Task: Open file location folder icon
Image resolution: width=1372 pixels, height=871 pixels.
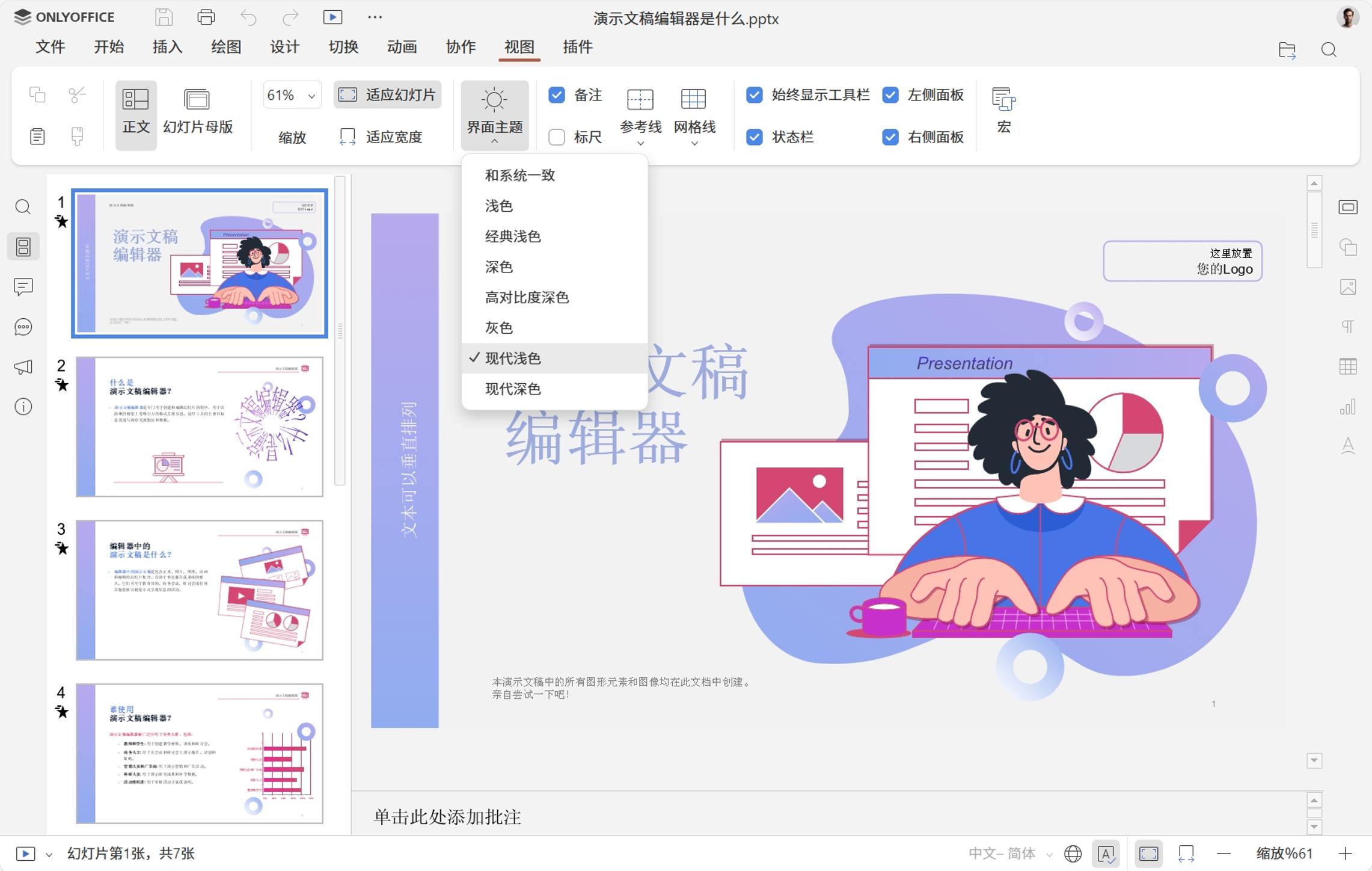Action: pos(1287,50)
